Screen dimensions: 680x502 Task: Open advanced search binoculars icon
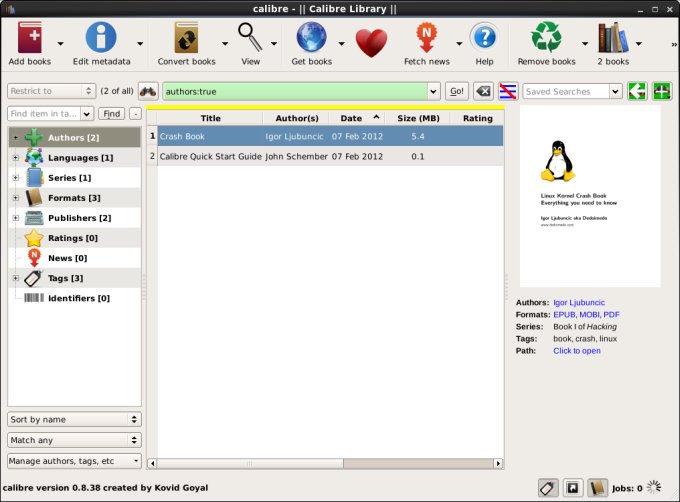coord(148,91)
